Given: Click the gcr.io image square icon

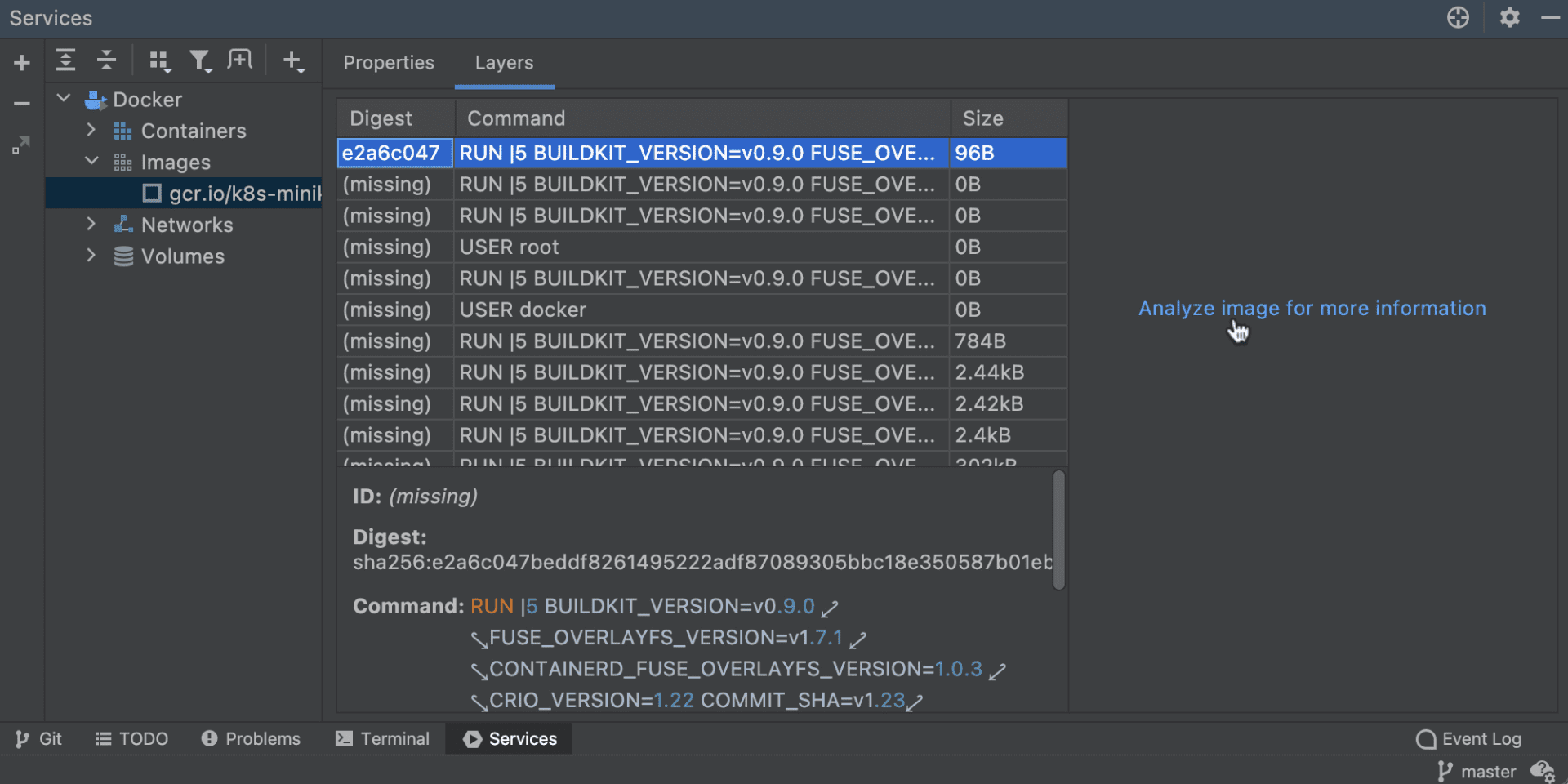Looking at the screenshot, I should click(152, 194).
